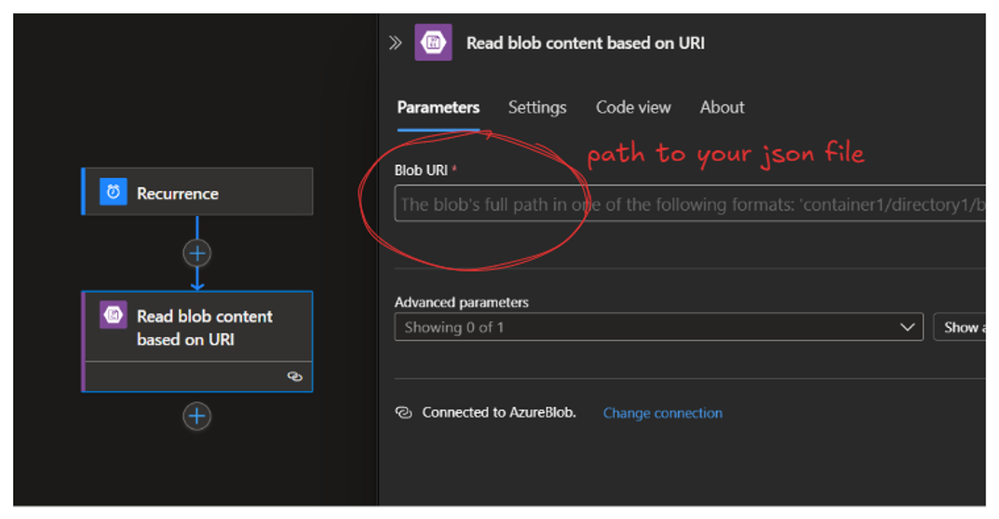This screenshot has width=999, height=519.
Task: Collapse the panel with double chevron icon
Action: tap(395, 43)
